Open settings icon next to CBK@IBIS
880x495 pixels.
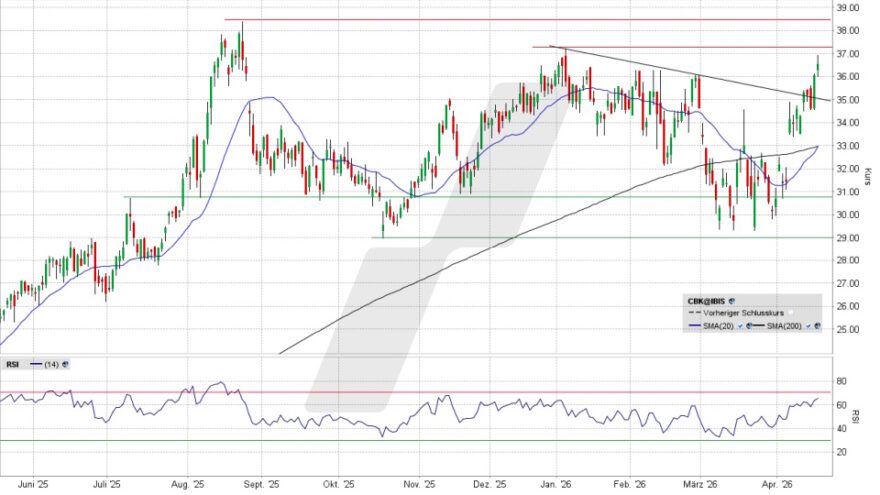pyautogui.click(x=732, y=300)
